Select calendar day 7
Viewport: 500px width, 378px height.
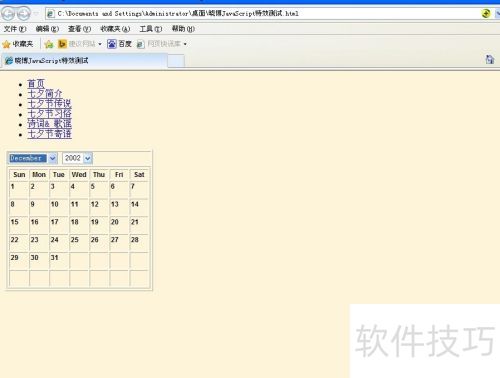click(x=139, y=189)
